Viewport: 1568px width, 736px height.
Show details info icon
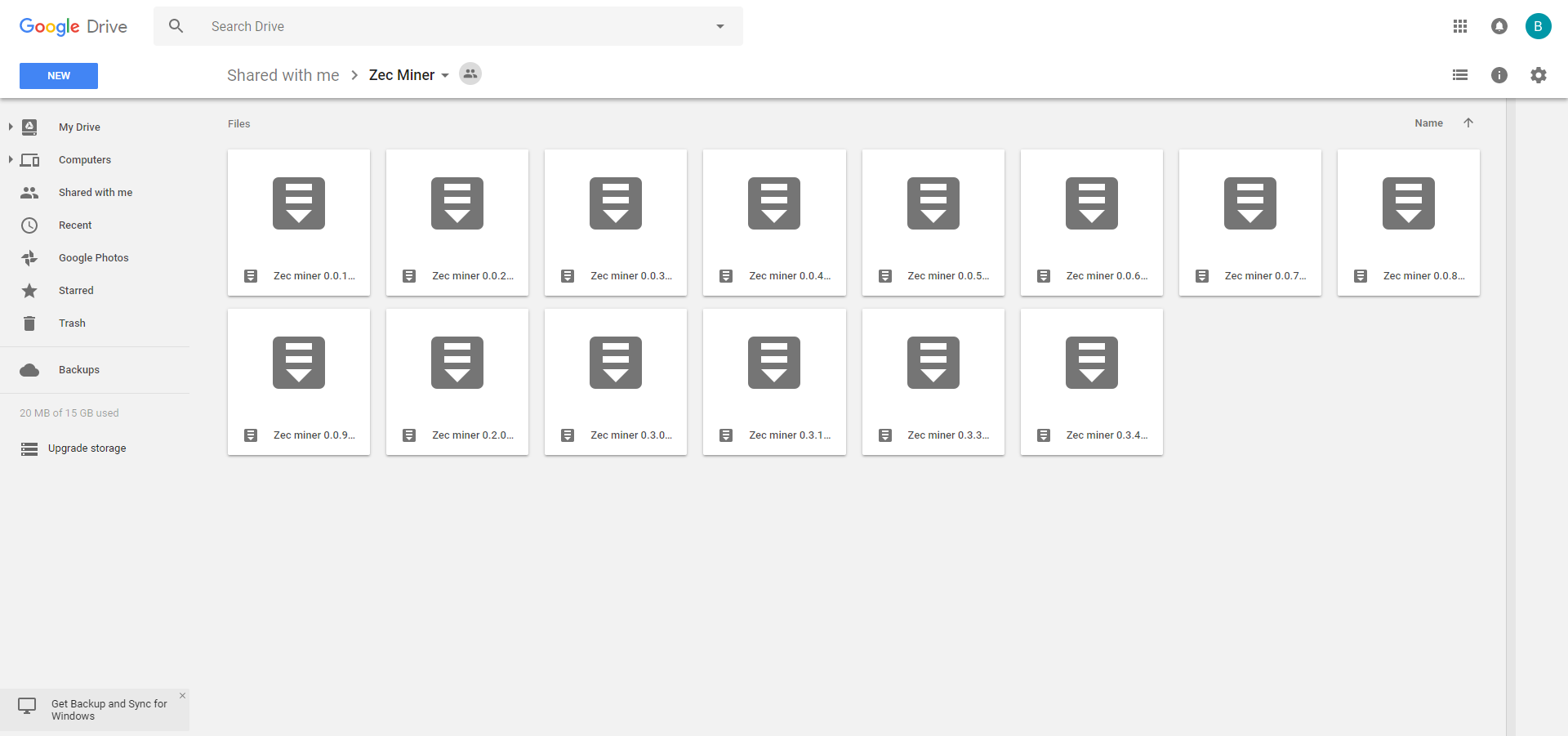tap(1499, 75)
